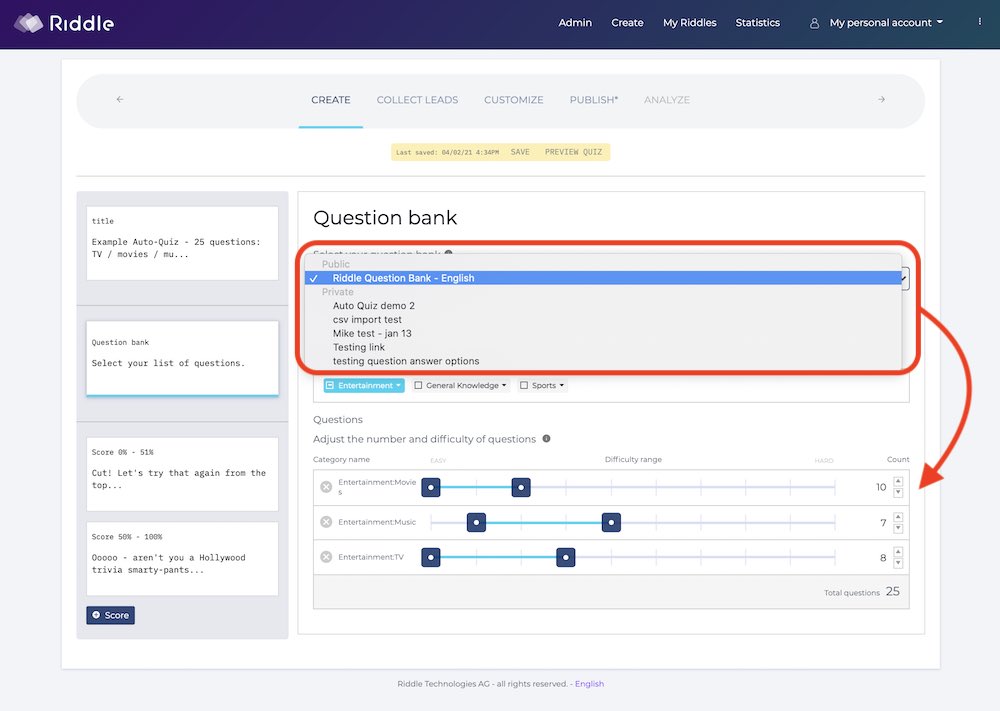The image size is (1000, 711).
Task: Tick the Sports checkbox
Action: click(524, 385)
